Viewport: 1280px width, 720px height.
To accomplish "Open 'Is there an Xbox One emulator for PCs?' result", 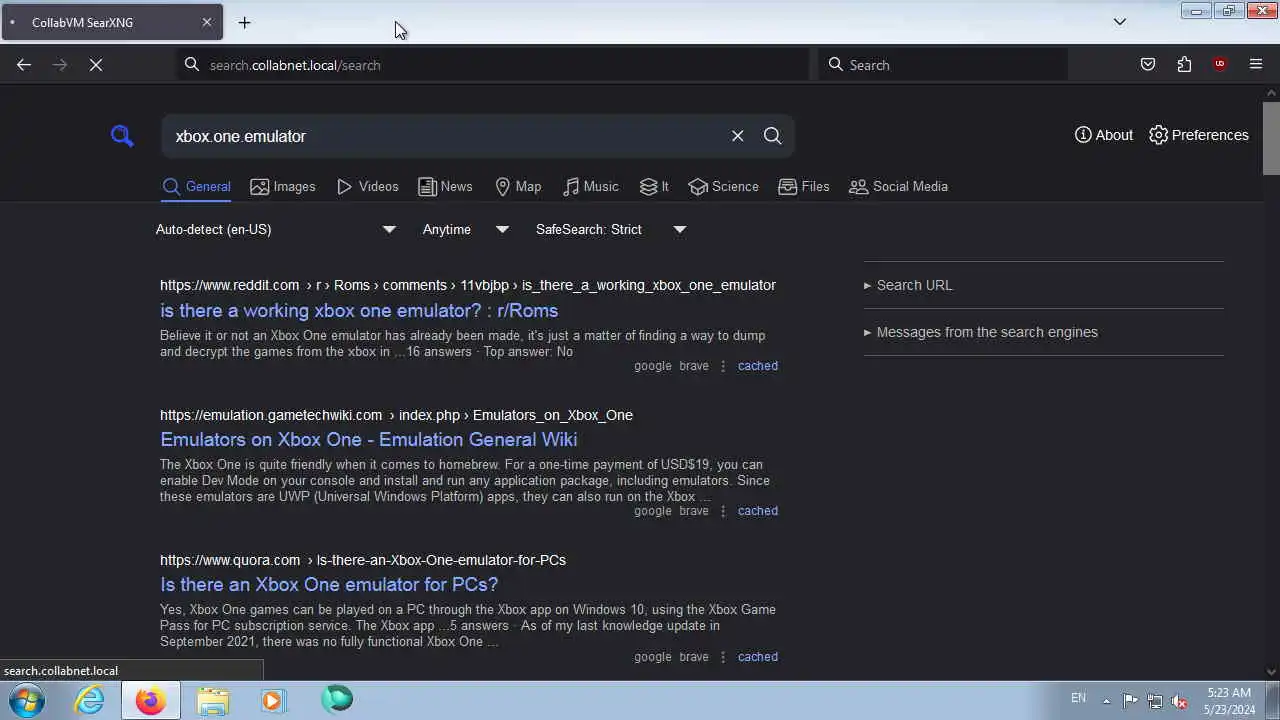I will coord(329,585).
